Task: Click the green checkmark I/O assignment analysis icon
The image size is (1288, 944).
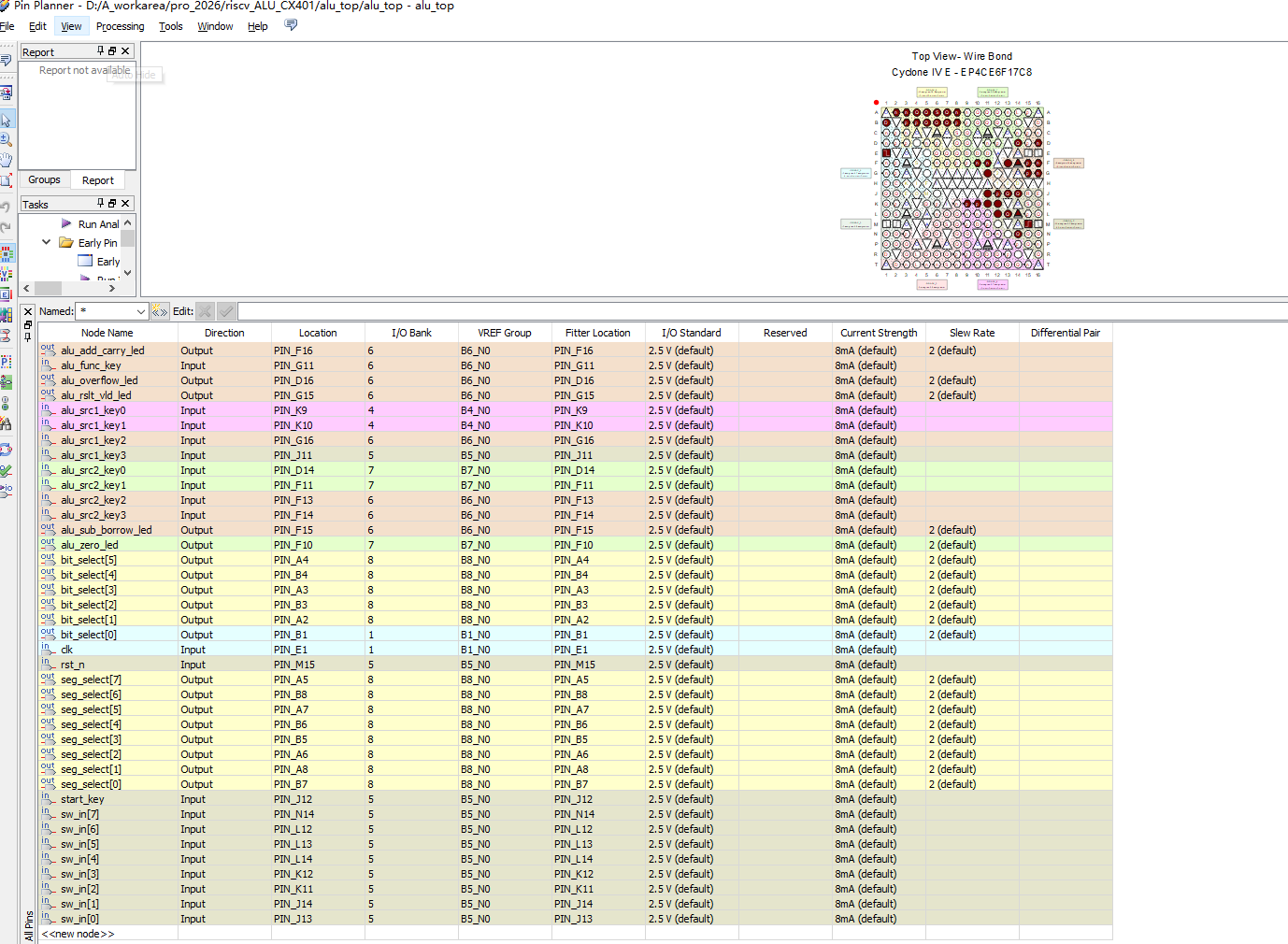Action: tap(7, 470)
